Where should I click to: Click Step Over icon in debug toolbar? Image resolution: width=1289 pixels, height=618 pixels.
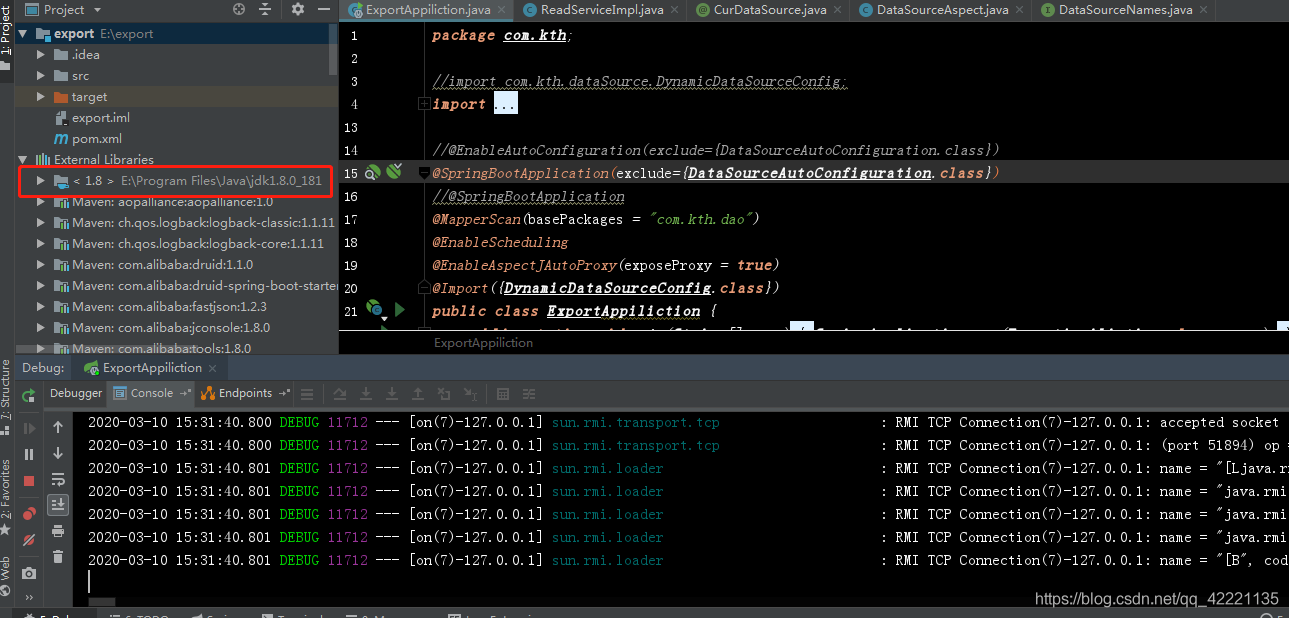(x=341, y=394)
